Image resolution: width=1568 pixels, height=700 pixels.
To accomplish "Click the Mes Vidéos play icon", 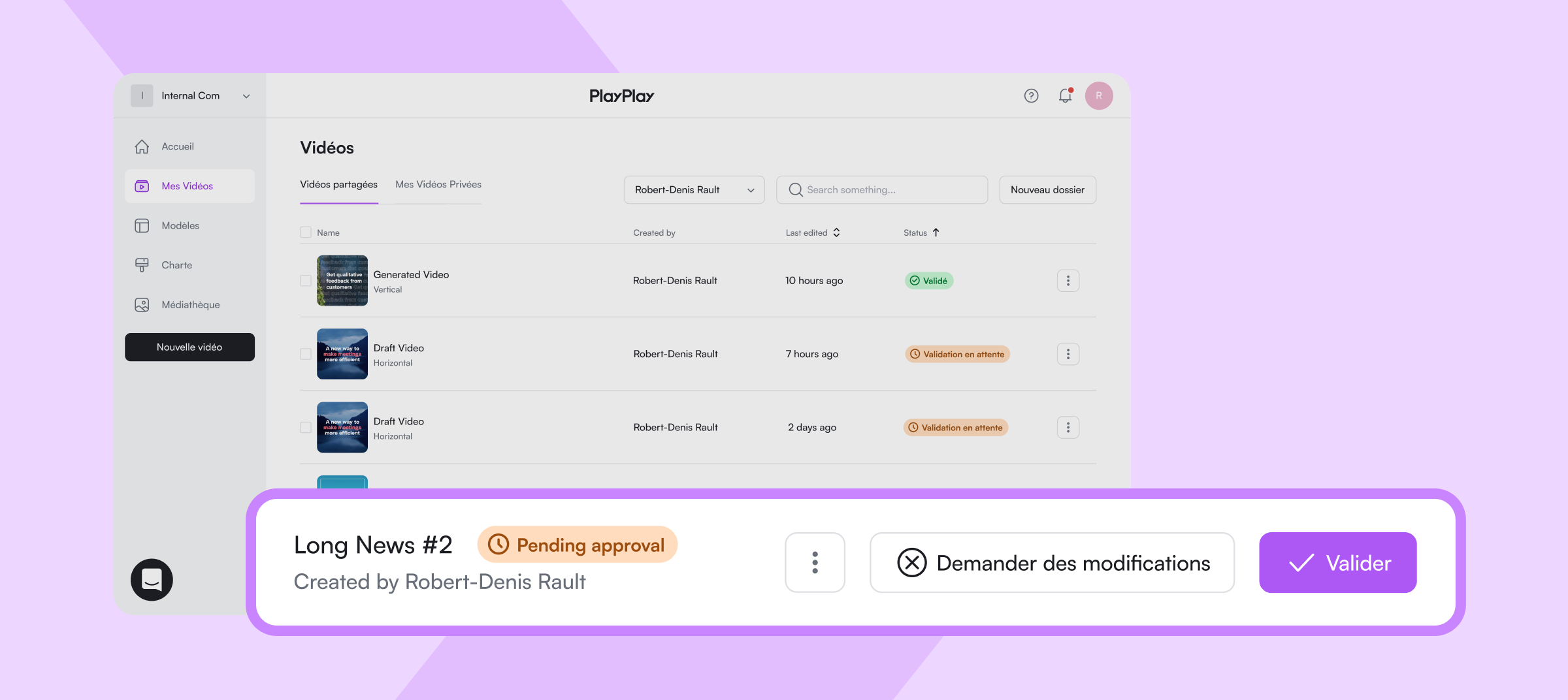I will [142, 186].
